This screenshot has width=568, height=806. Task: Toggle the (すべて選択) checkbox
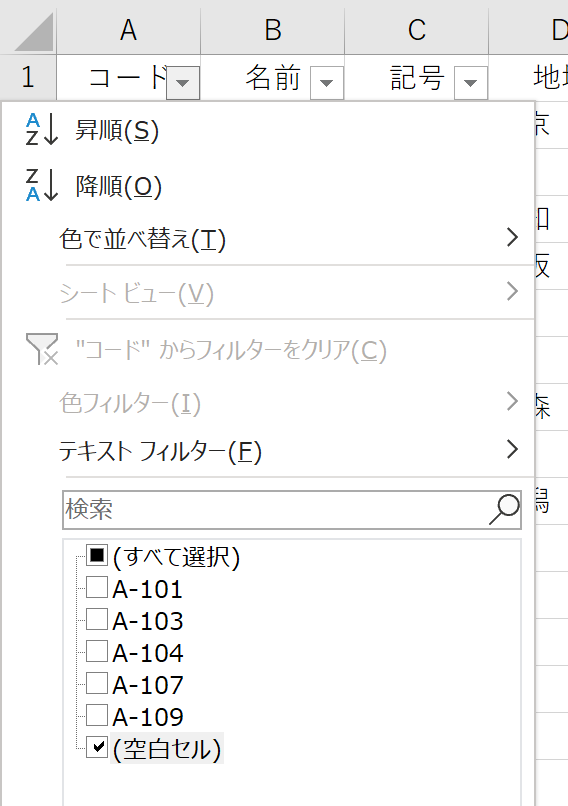tap(97, 556)
